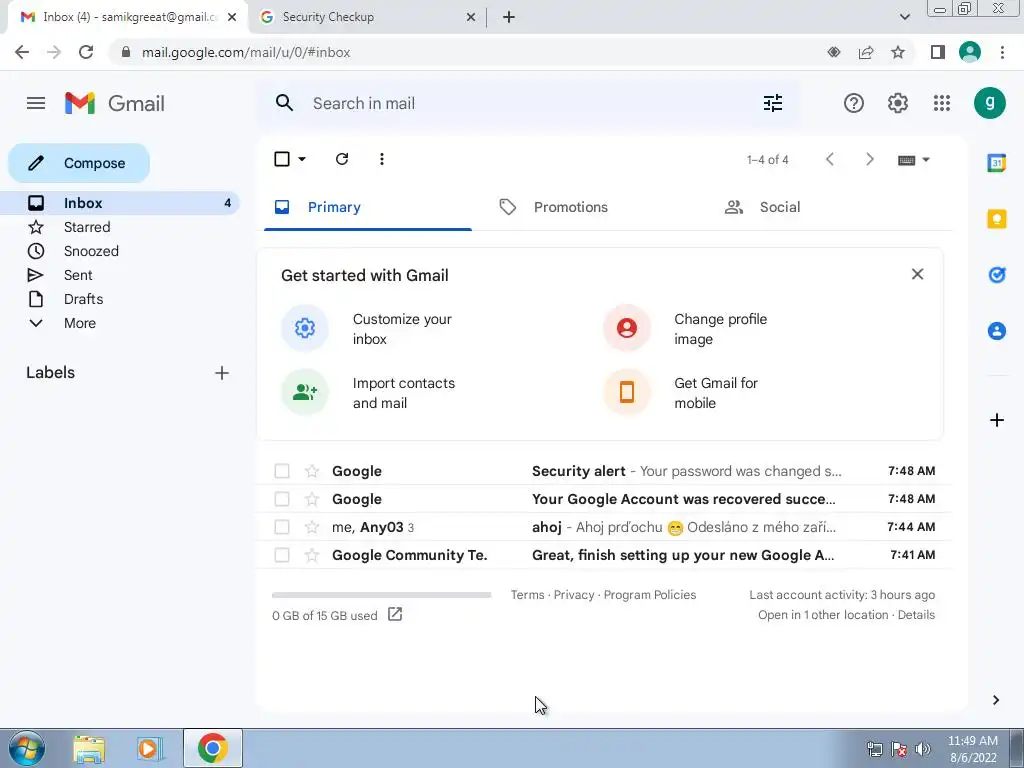The image size is (1024, 768).
Task: Switch to the Promotions tab
Action: 571,208
